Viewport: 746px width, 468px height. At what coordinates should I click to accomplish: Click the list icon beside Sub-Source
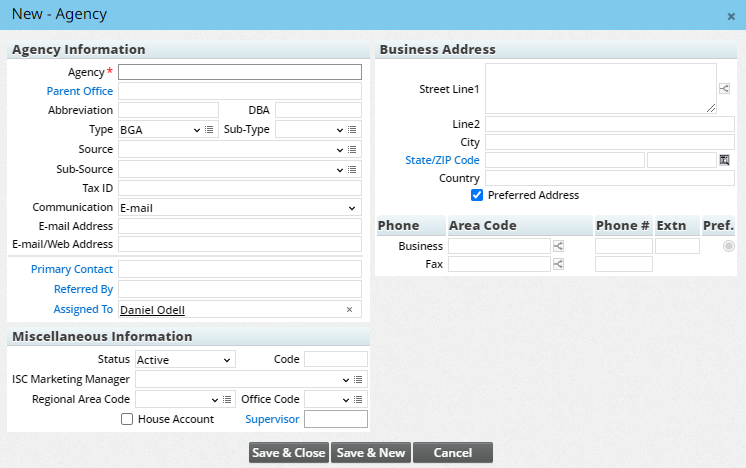(353, 170)
